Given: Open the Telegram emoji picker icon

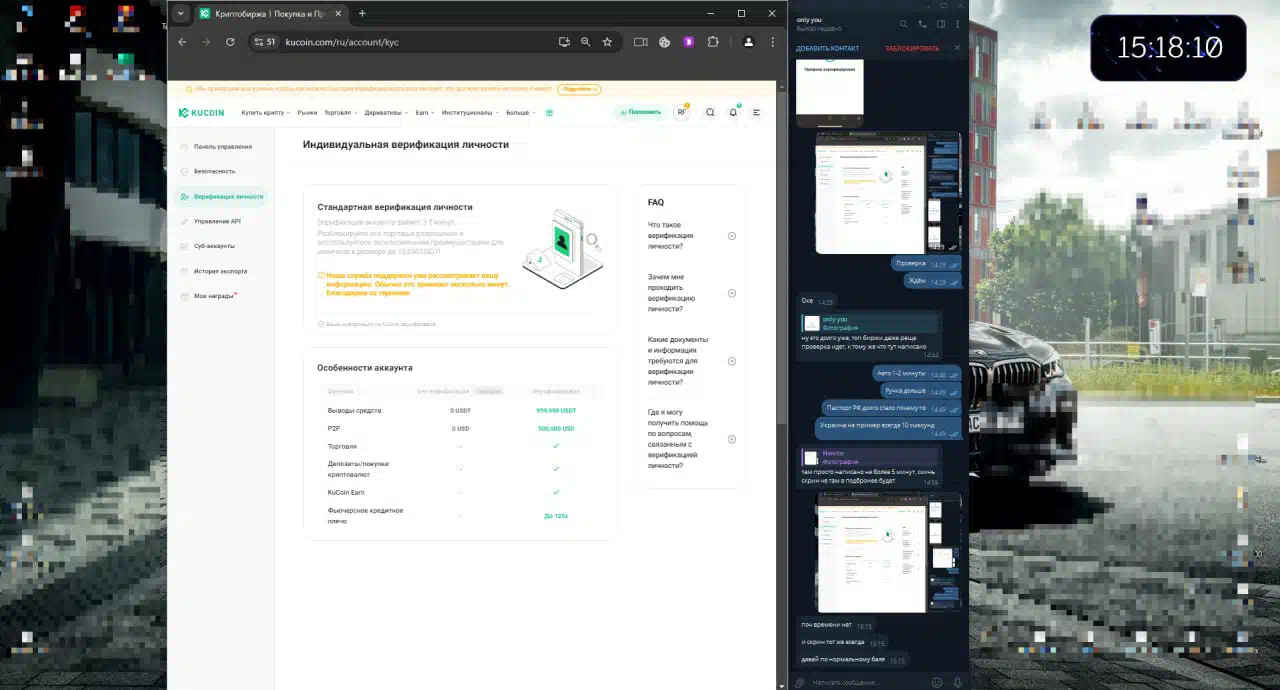Looking at the screenshot, I should click(937, 682).
